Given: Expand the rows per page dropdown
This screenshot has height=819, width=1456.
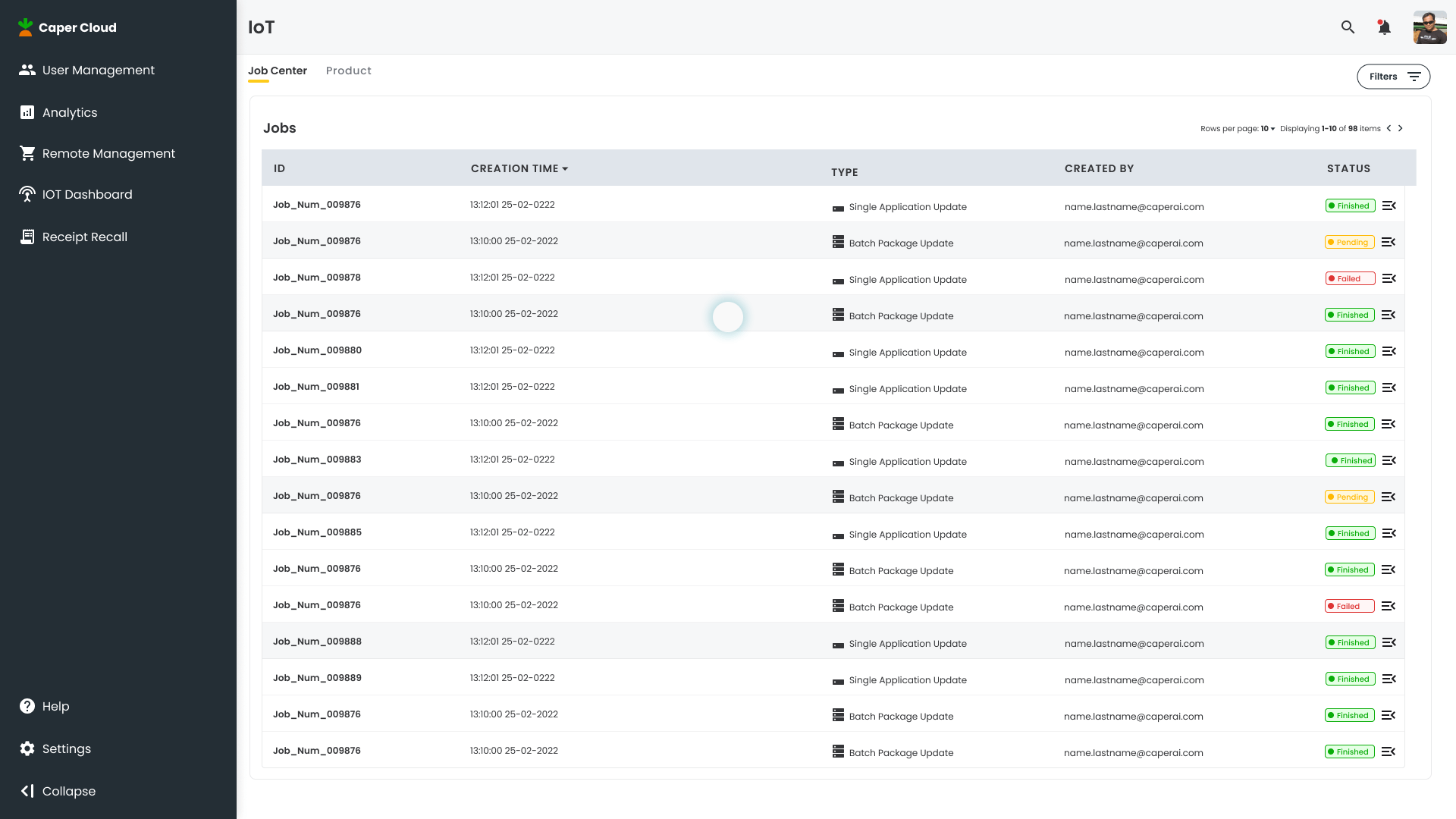Looking at the screenshot, I should click(x=1268, y=129).
